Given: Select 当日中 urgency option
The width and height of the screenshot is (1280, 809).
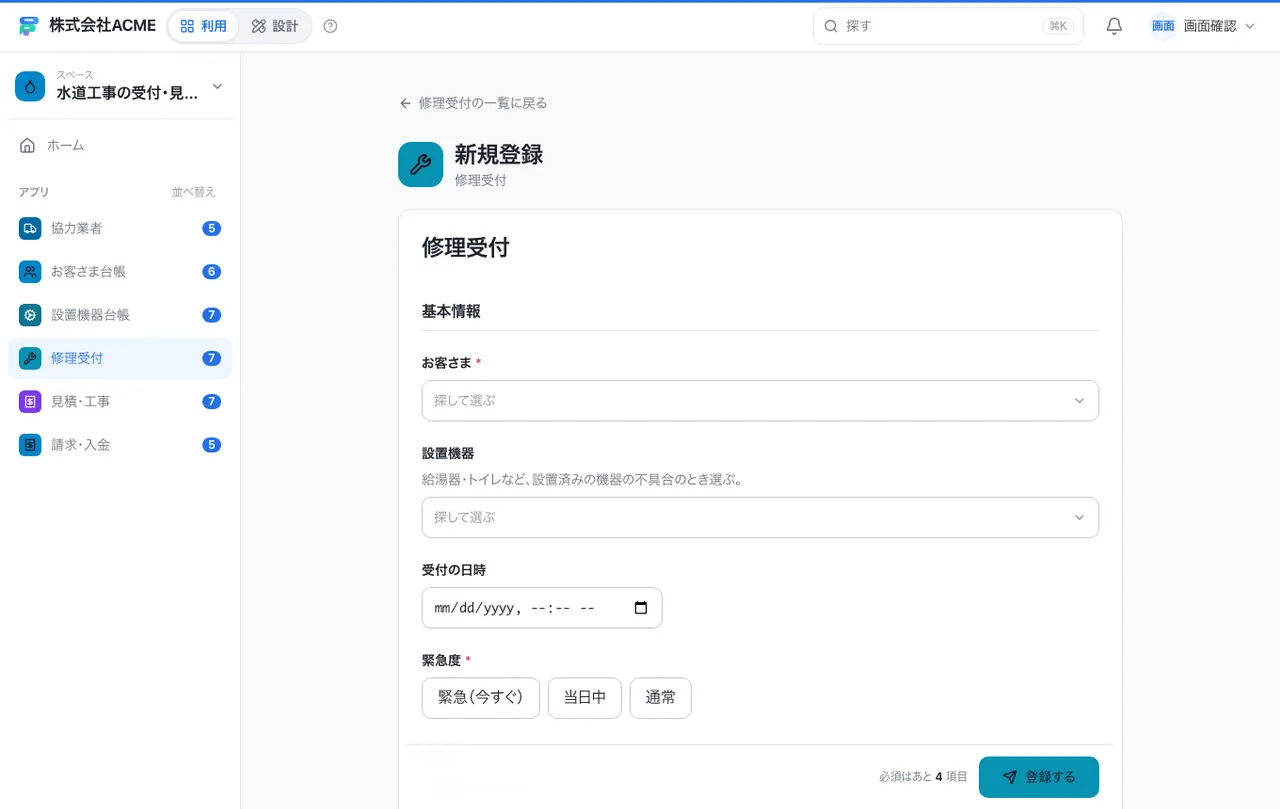Looking at the screenshot, I should 585,698.
